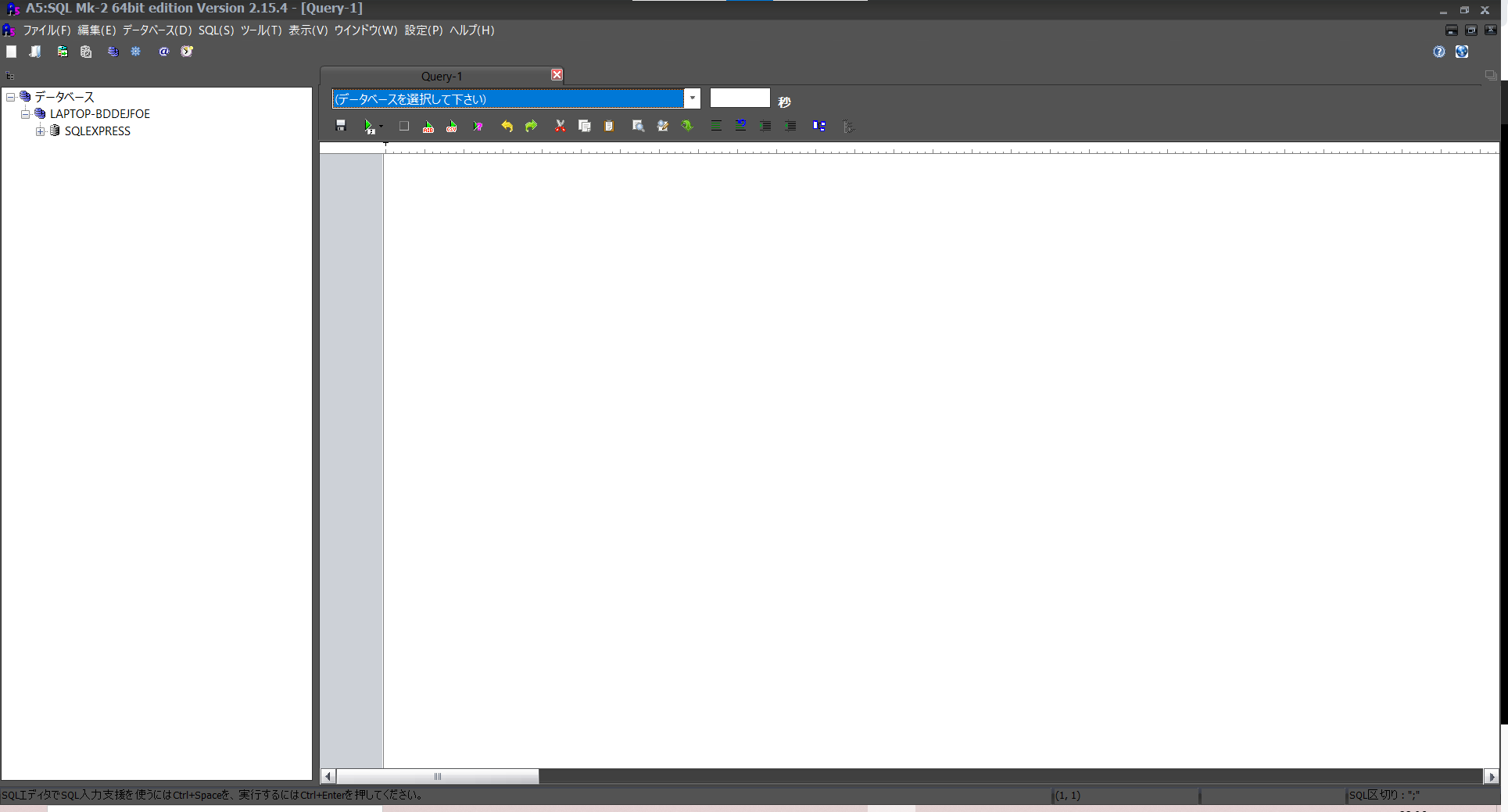The image size is (1508, 812).
Task: Click the seconds timeout input field
Action: 740,98
